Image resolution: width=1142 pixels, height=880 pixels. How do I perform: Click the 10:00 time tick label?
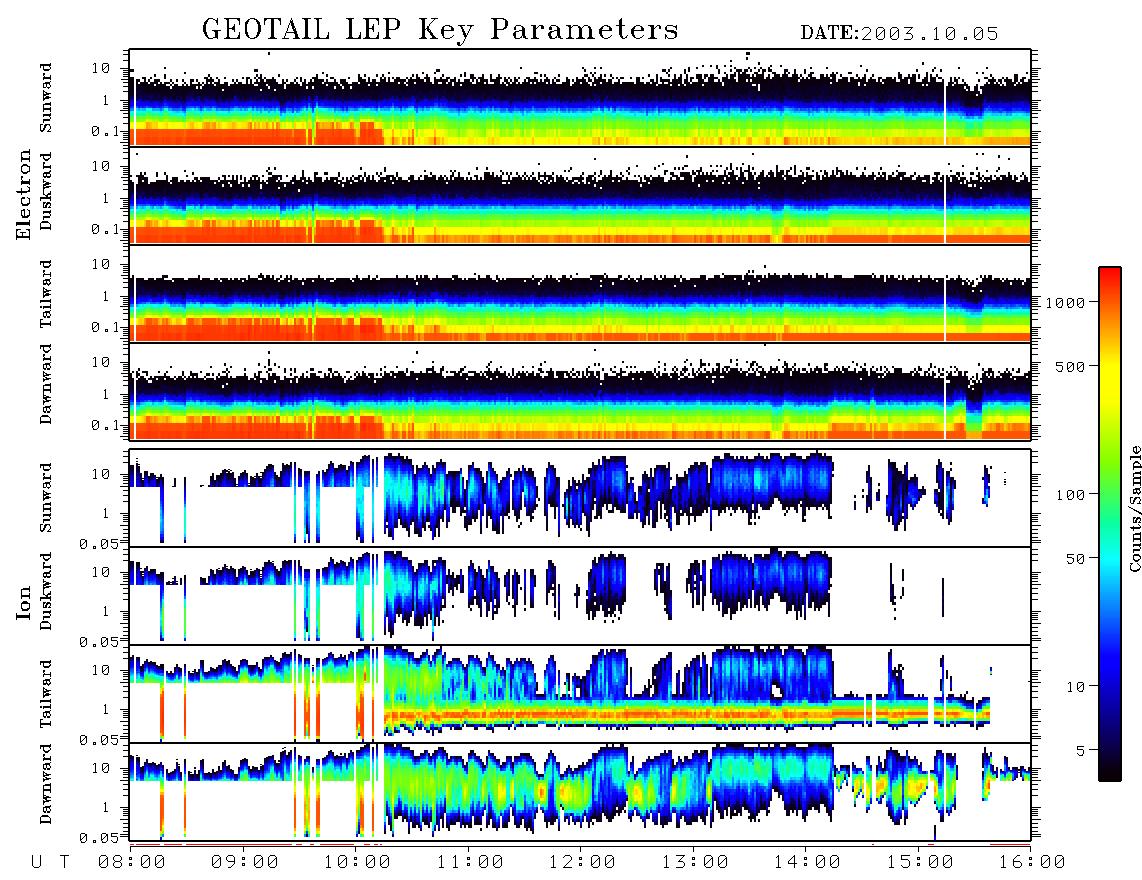point(357,862)
